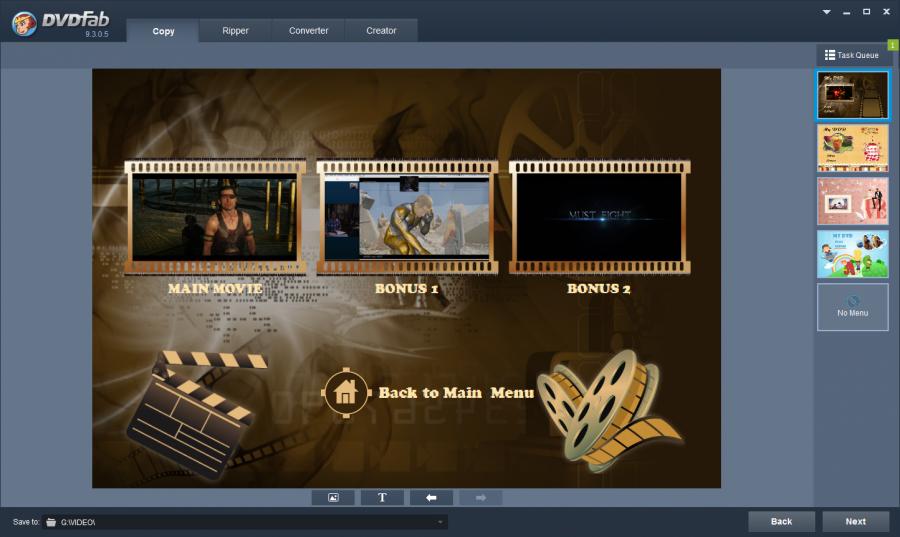Click the folder icon beside Save to
Screen dimensions: 900x537
click(x=51, y=522)
